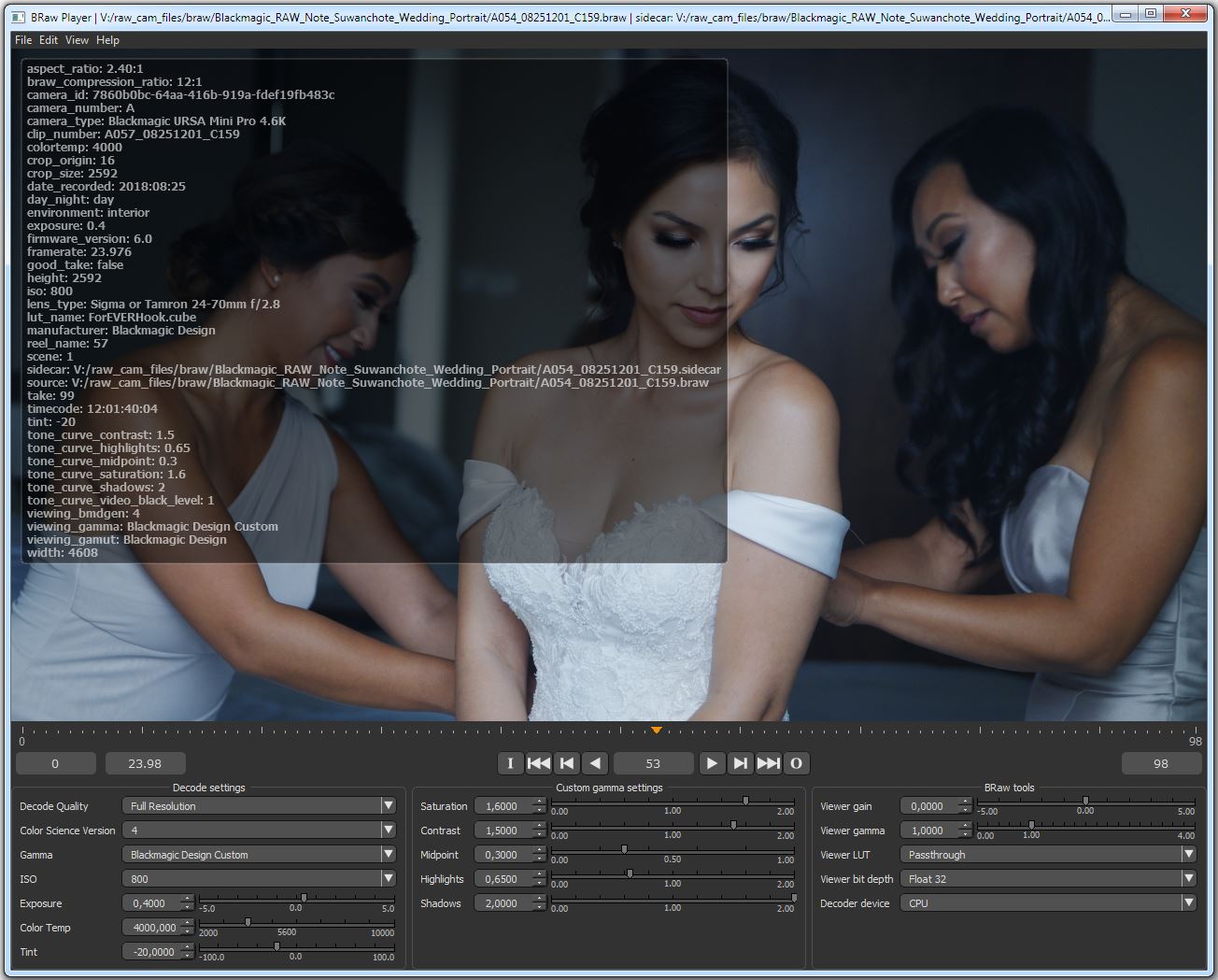Decrease Viewer gamma value with down arrow
This screenshot has width=1218, height=980.
coord(965,834)
